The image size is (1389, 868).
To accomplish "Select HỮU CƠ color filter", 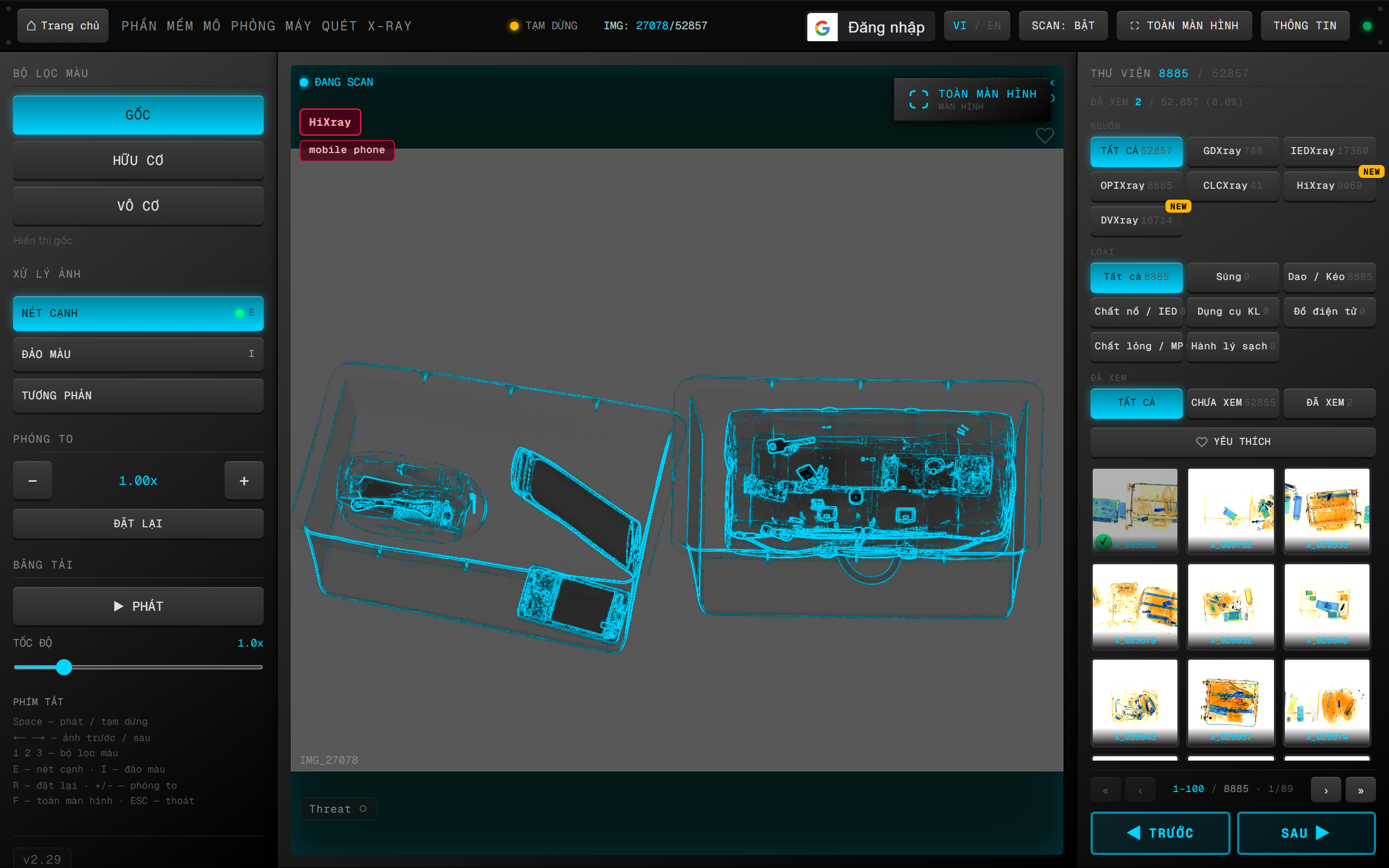I will pyautogui.click(x=138, y=160).
